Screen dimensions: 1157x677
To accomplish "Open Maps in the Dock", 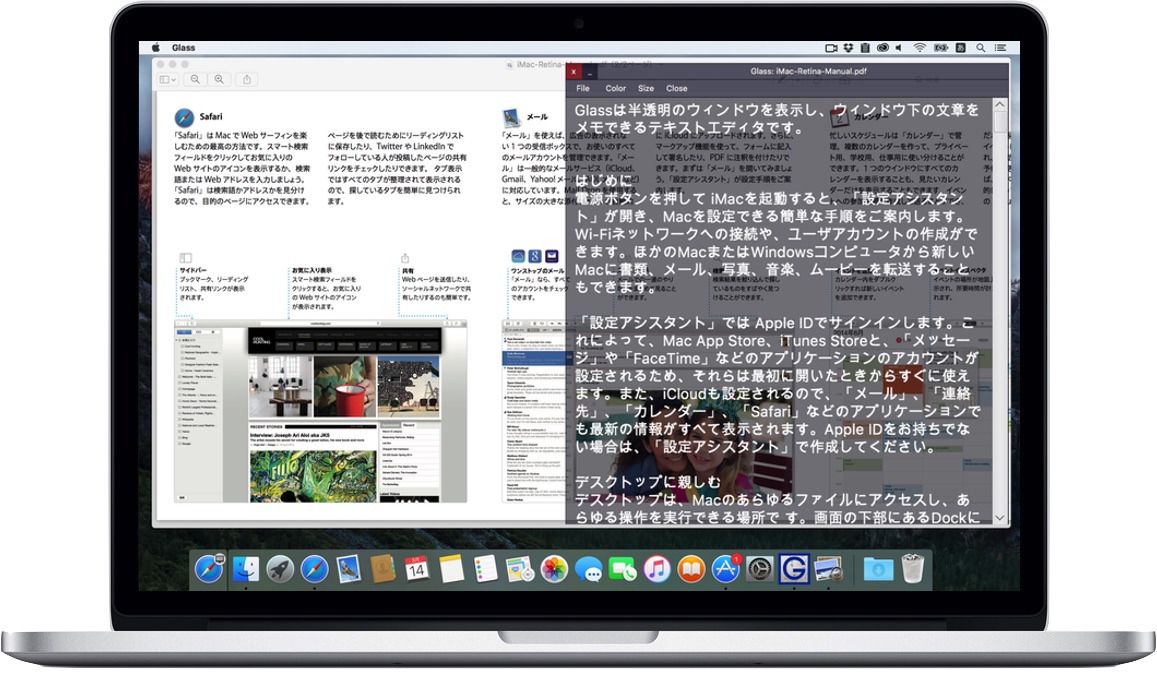I will [x=519, y=569].
